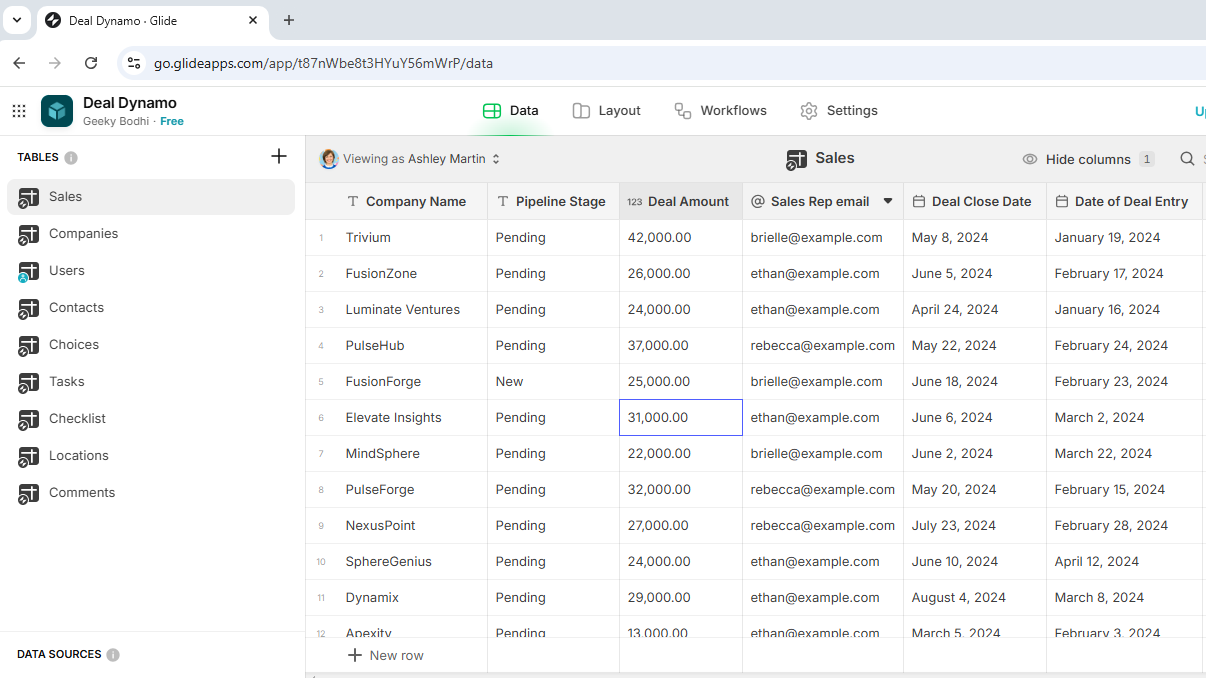Toggle Hide columns visibility
This screenshot has height=678, width=1206.
tap(1087, 159)
